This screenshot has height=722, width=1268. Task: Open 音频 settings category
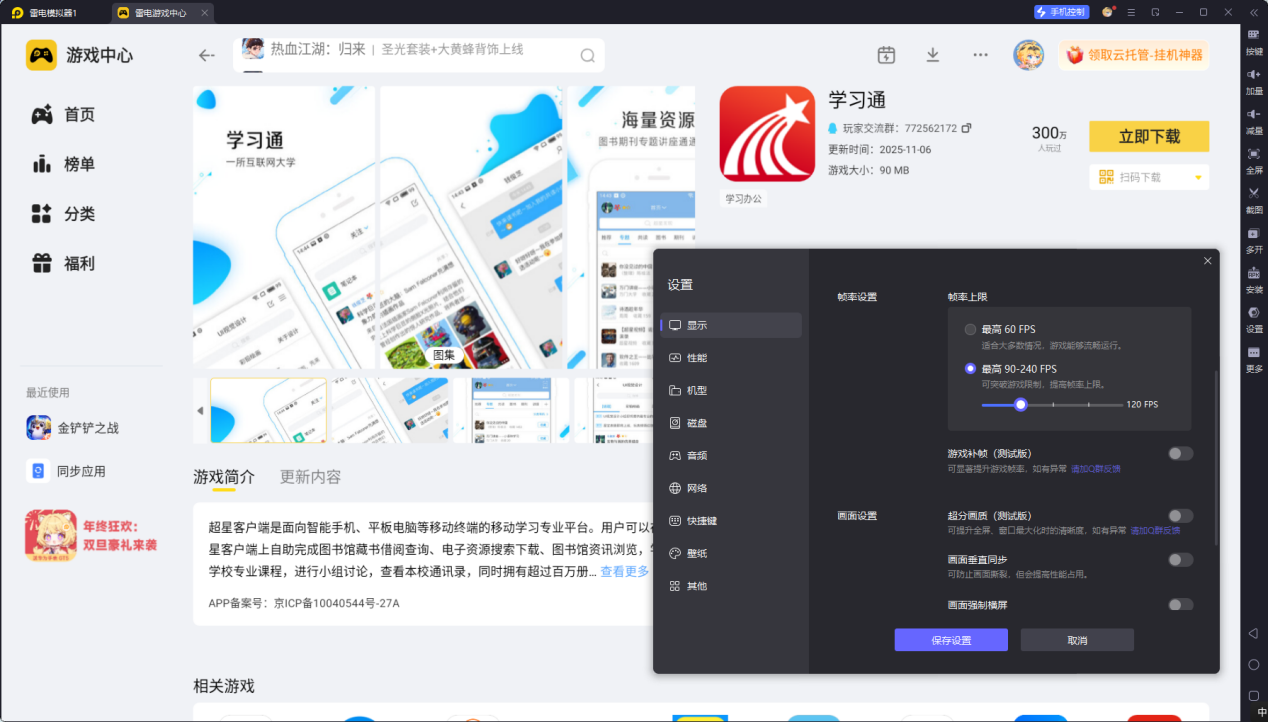(731, 455)
